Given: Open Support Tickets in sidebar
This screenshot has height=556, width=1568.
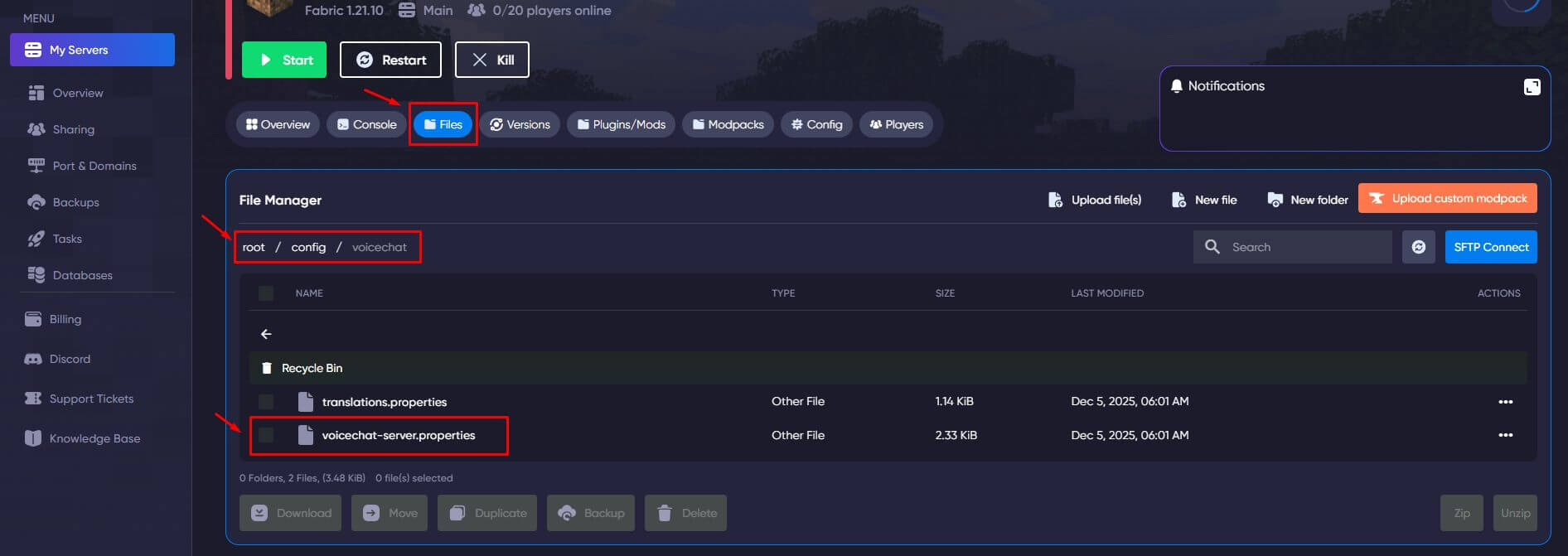Looking at the screenshot, I should pyautogui.click(x=91, y=399).
